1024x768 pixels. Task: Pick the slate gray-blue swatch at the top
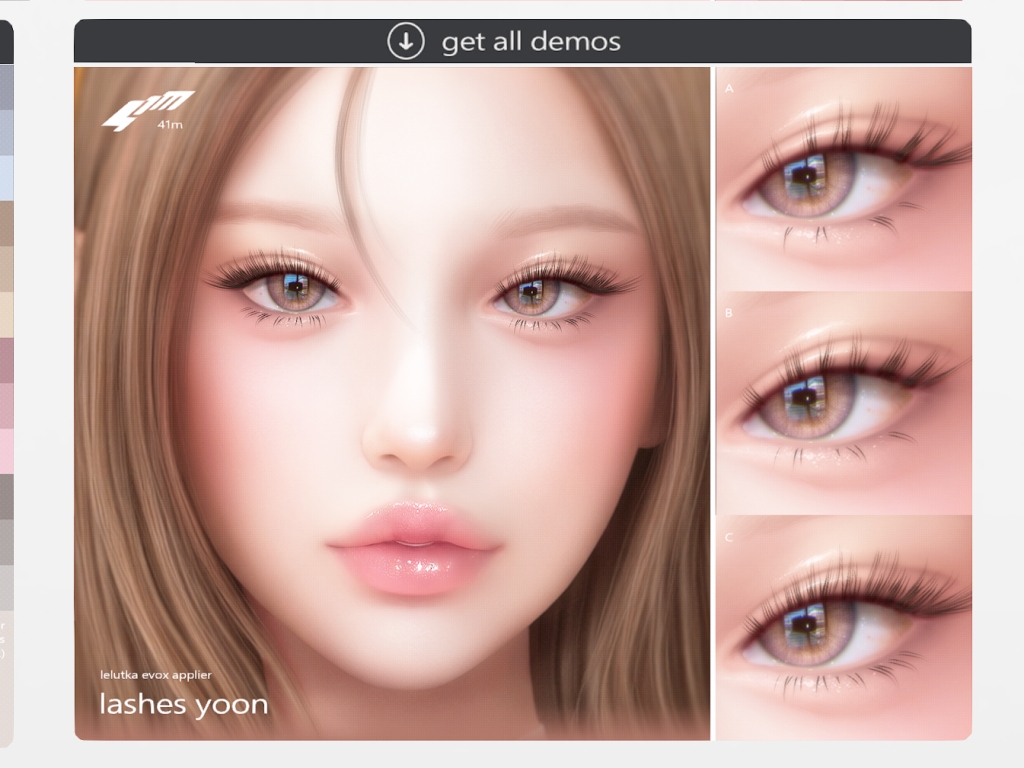click(6, 87)
